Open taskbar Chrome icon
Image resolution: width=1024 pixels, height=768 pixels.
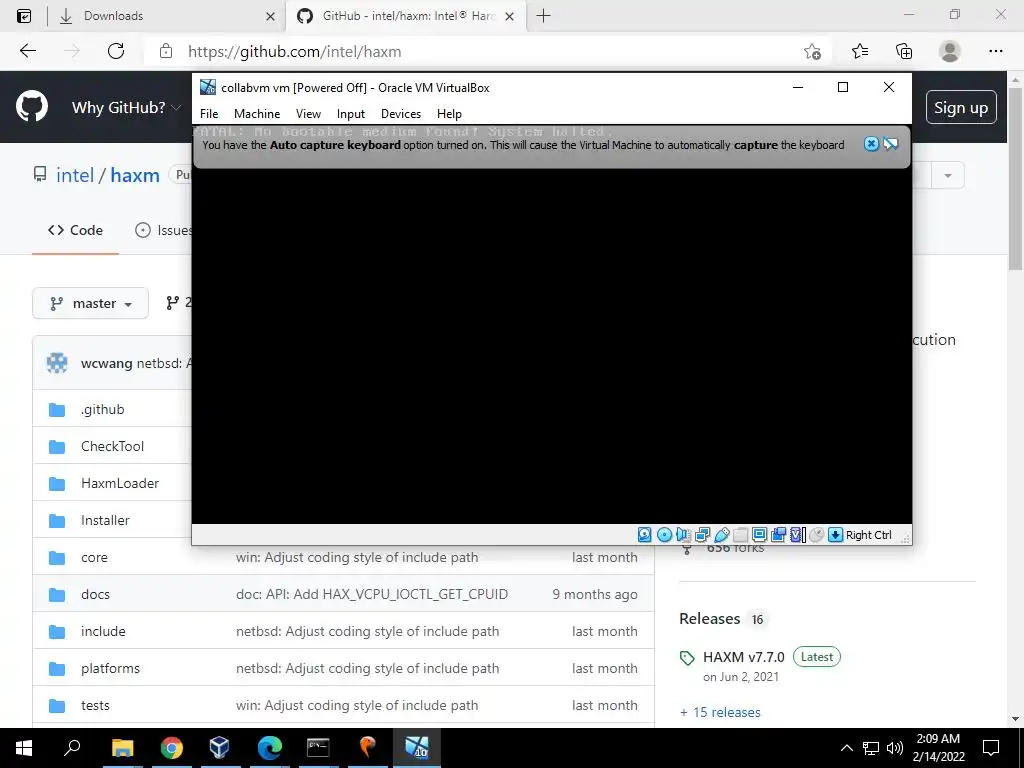click(x=171, y=748)
